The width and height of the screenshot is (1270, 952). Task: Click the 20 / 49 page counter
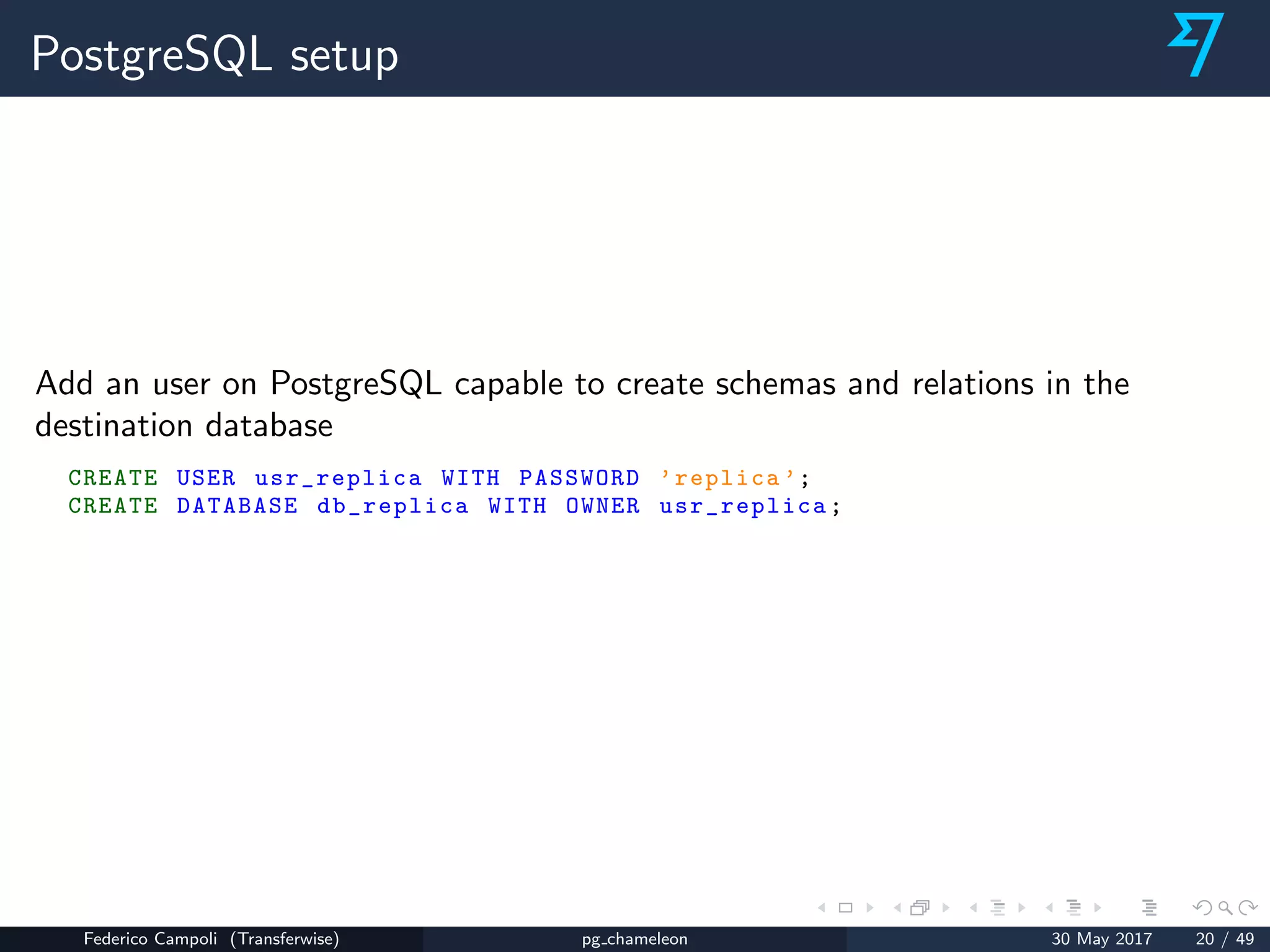pos(1225,939)
